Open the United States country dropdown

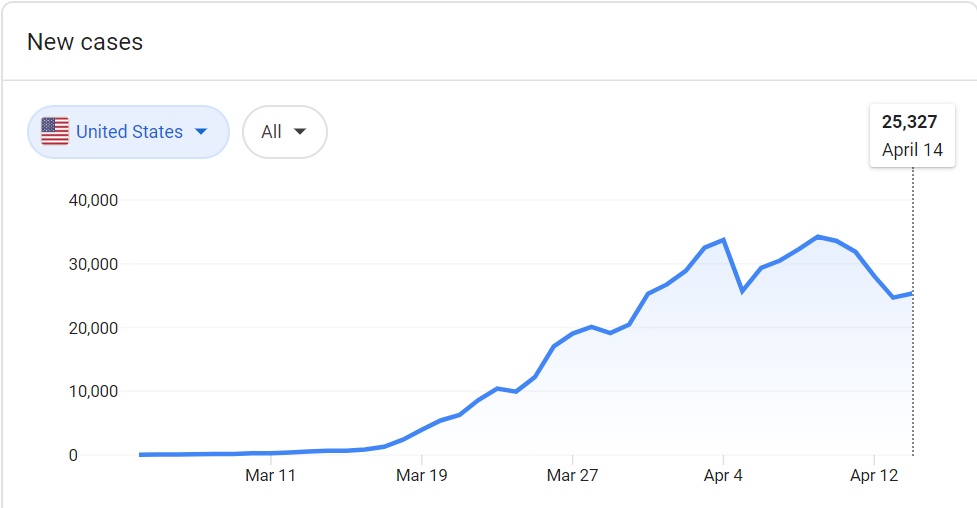129,132
